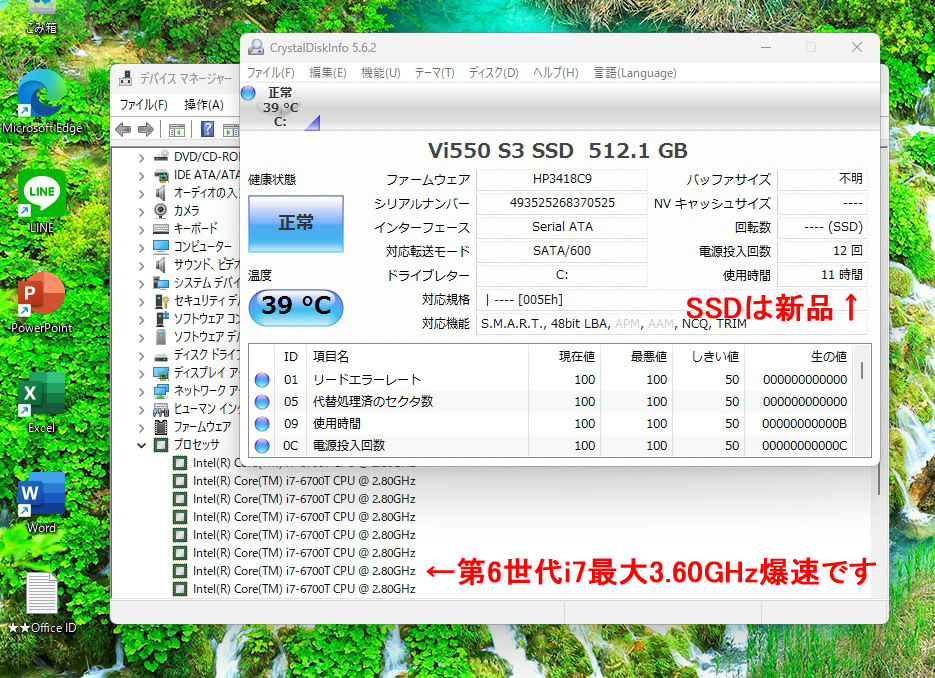Minimize the CrystalDiskInfo window
The width and height of the screenshot is (935, 678).
pos(766,47)
